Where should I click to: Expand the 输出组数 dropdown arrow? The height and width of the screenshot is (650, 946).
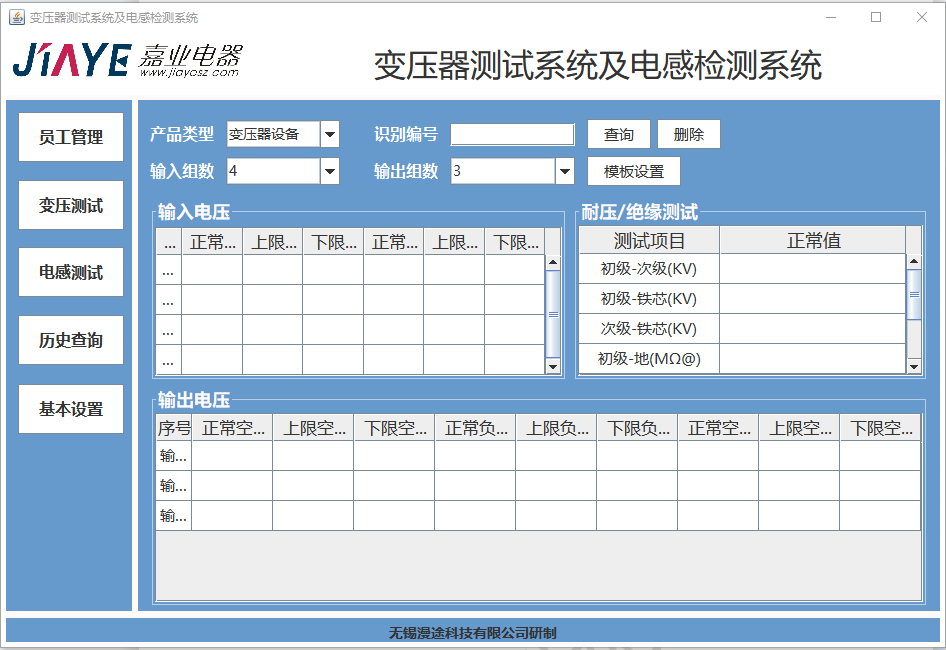click(565, 171)
